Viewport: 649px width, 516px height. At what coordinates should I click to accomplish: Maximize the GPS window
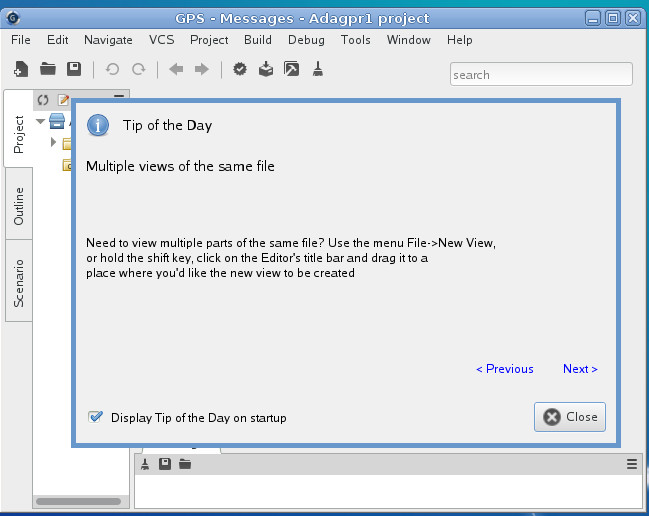[x=613, y=18]
